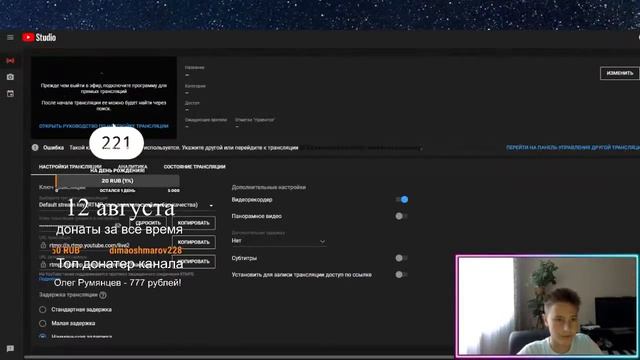
Task: Click the ИЗМЕНИТЬ edit button
Action: pyautogui.click(x=620, y=73)
